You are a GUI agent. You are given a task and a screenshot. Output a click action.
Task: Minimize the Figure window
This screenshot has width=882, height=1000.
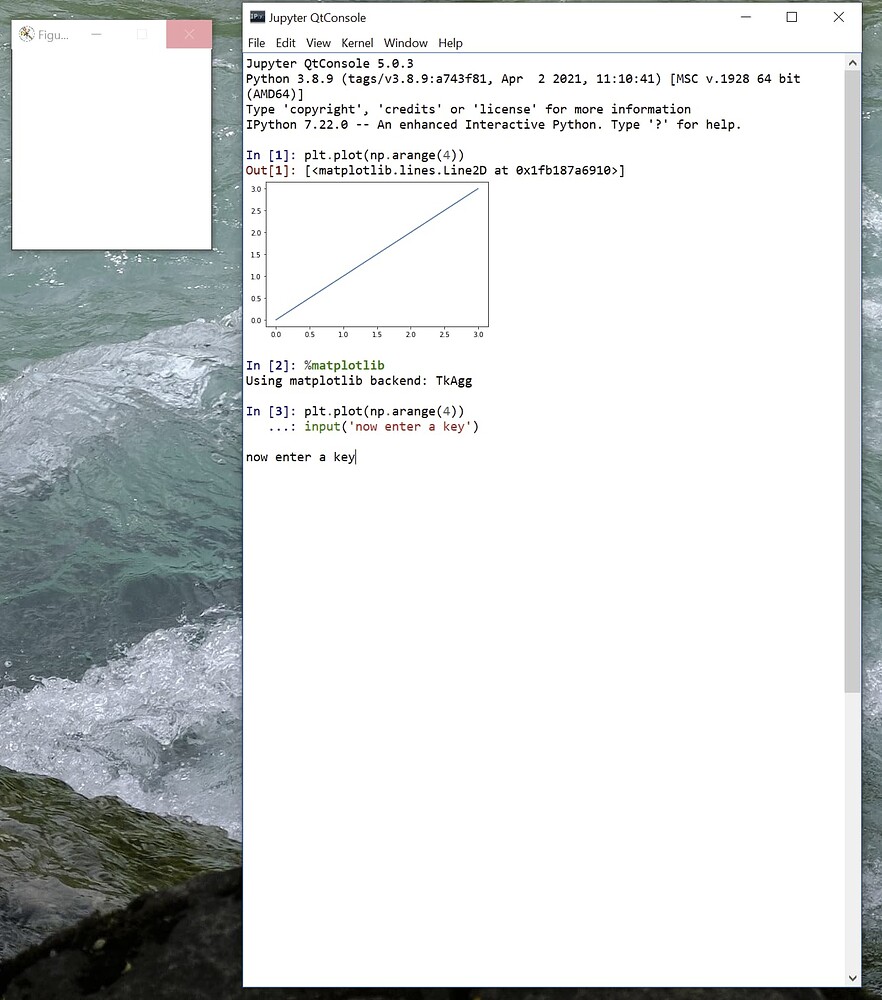(96, 34)
